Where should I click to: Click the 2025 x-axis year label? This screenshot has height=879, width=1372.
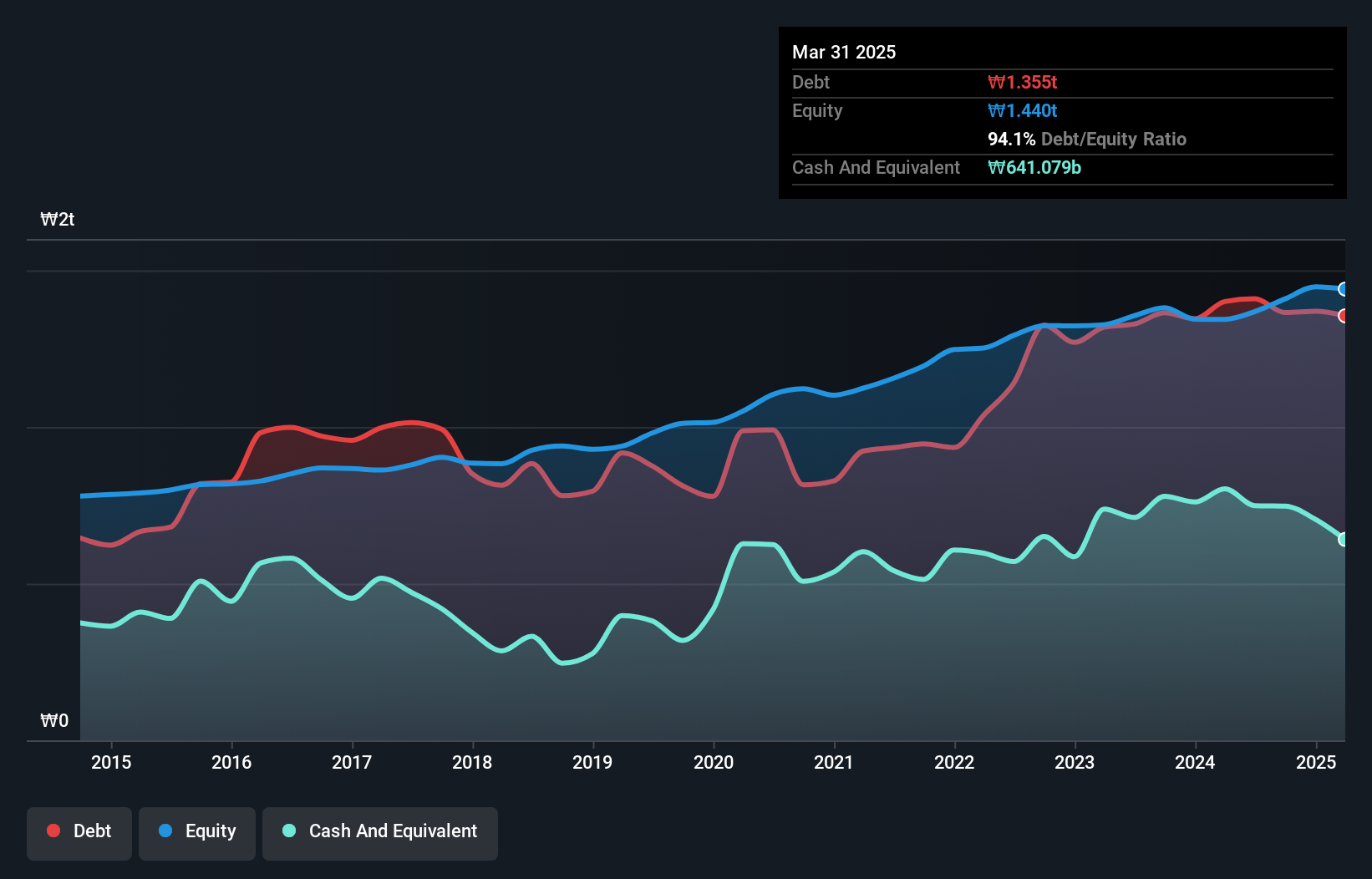click(x=1316, y=762)
